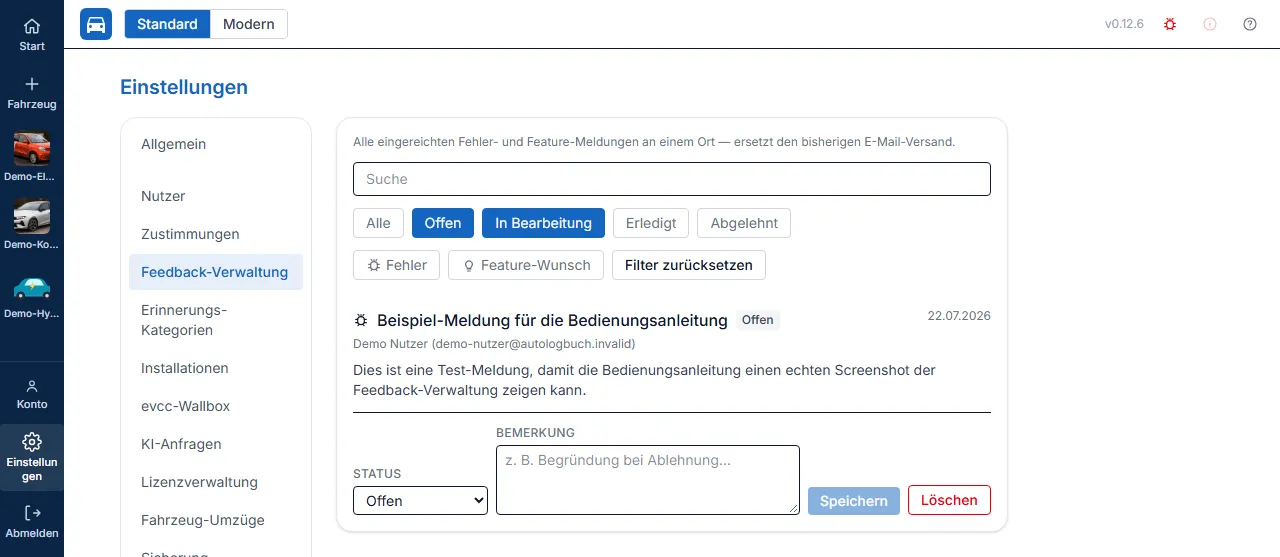Open Einstellungen gear in sidebar
The height and width of the screenshot is (557, 1280).
32,457
